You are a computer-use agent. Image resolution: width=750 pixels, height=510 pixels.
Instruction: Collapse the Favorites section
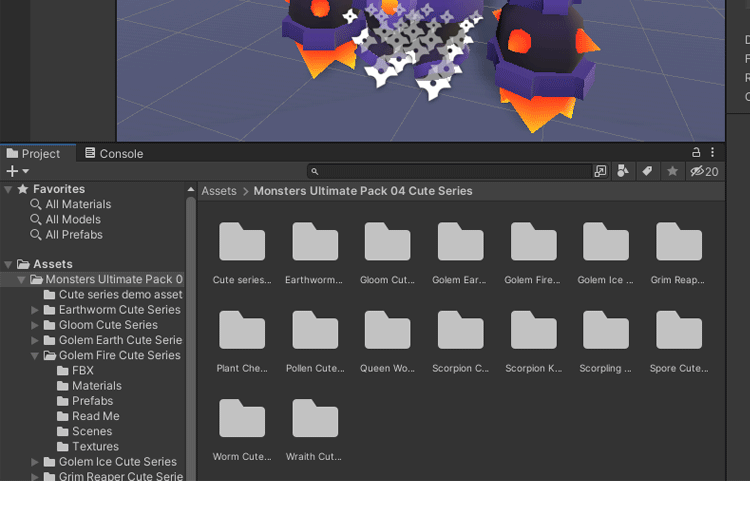(8, 189)
